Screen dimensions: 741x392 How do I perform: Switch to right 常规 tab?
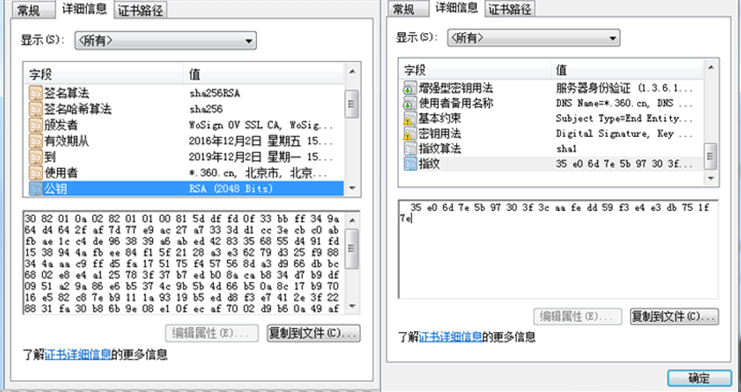pyautogui.click(x=404, y=9)
